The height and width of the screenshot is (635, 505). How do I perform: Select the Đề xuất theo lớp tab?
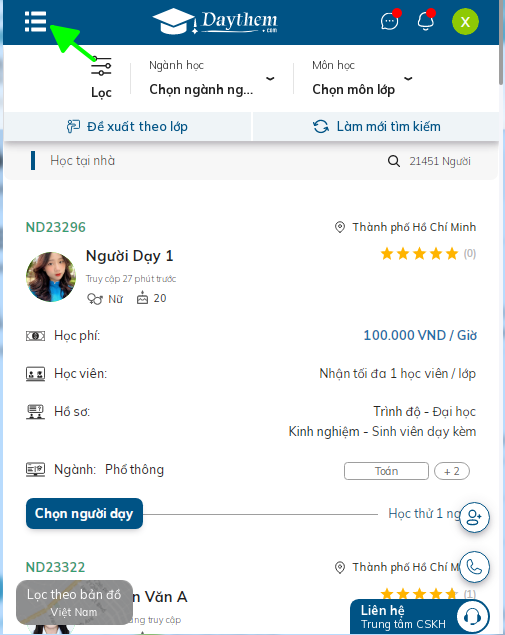pos(128,127)
